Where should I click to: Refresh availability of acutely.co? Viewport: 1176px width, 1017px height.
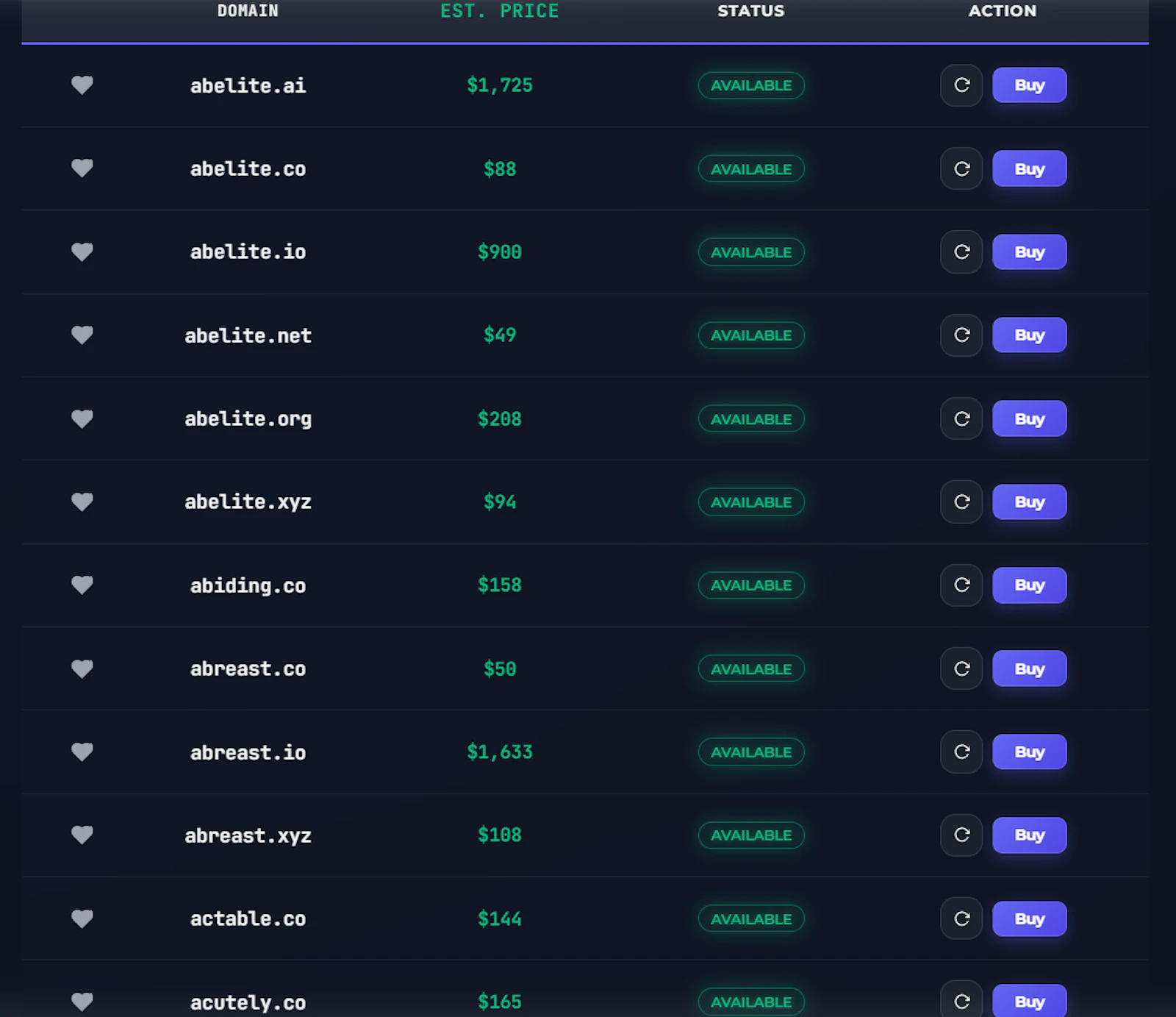pyautogui.click(x=961, y=999)
